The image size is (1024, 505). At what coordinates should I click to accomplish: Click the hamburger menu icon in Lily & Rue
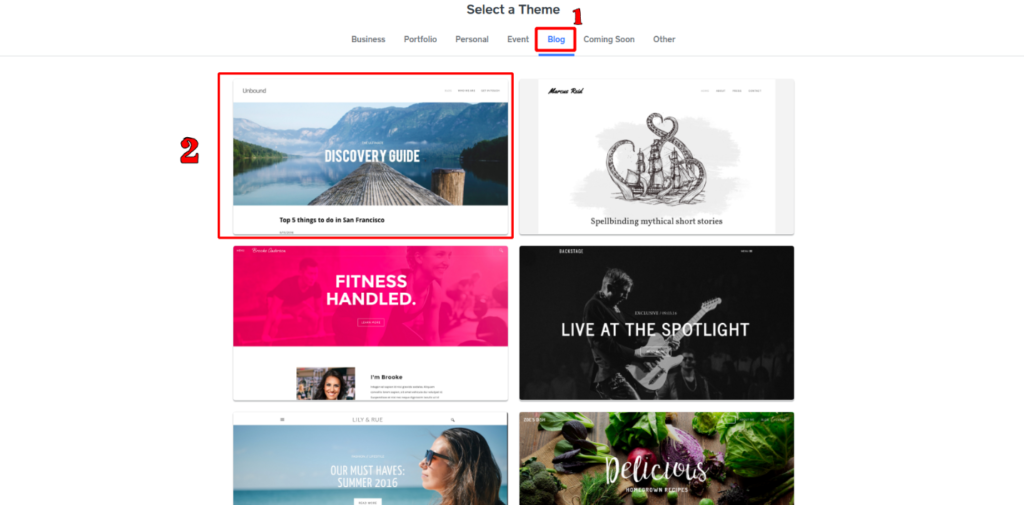click(x=282, y=419)
